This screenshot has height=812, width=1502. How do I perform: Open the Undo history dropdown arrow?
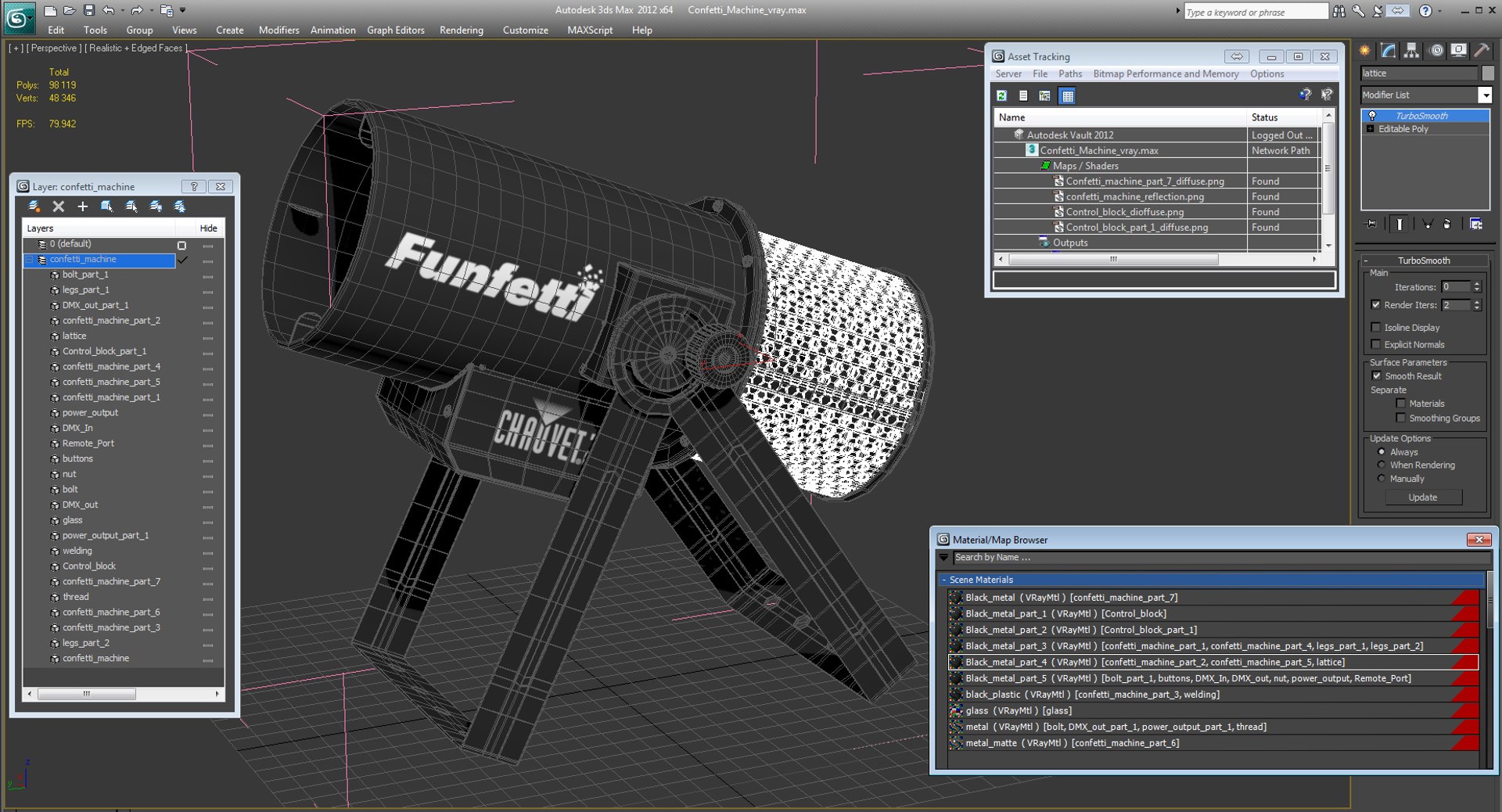click(x=122, y=10)
